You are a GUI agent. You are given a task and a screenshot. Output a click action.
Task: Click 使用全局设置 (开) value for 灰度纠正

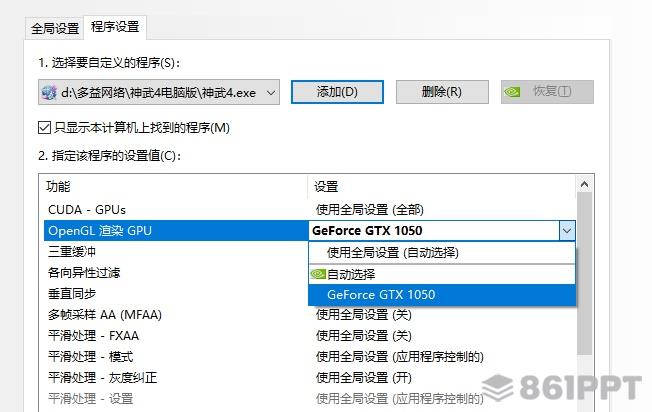click(364, 377)
